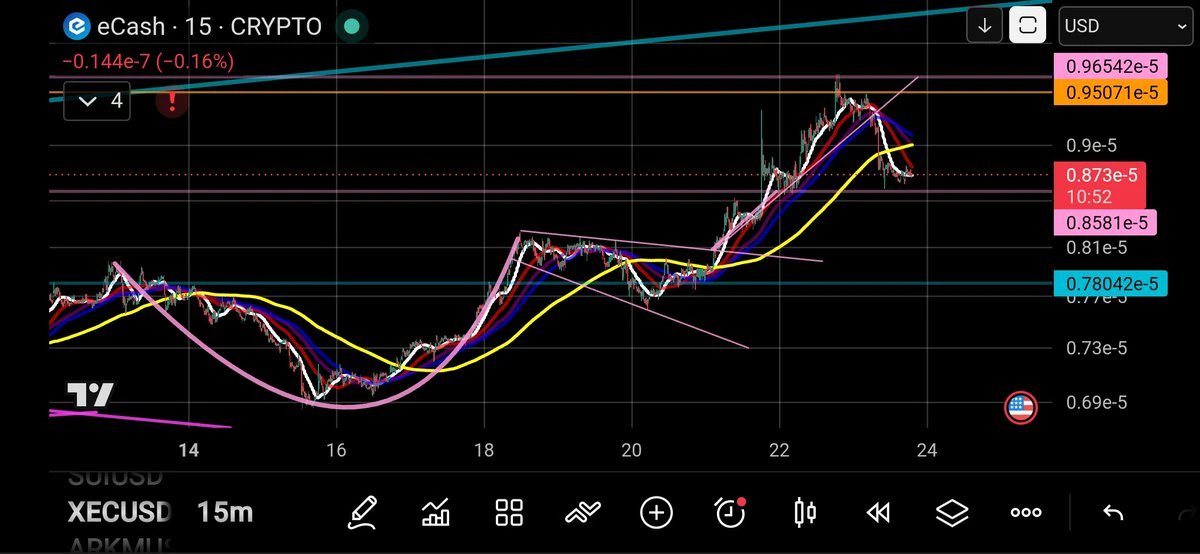Image resolution: width=1200 pixels, height=554 pixels.
Task: Tap the add plus circle icon
Action: [656, 513]
